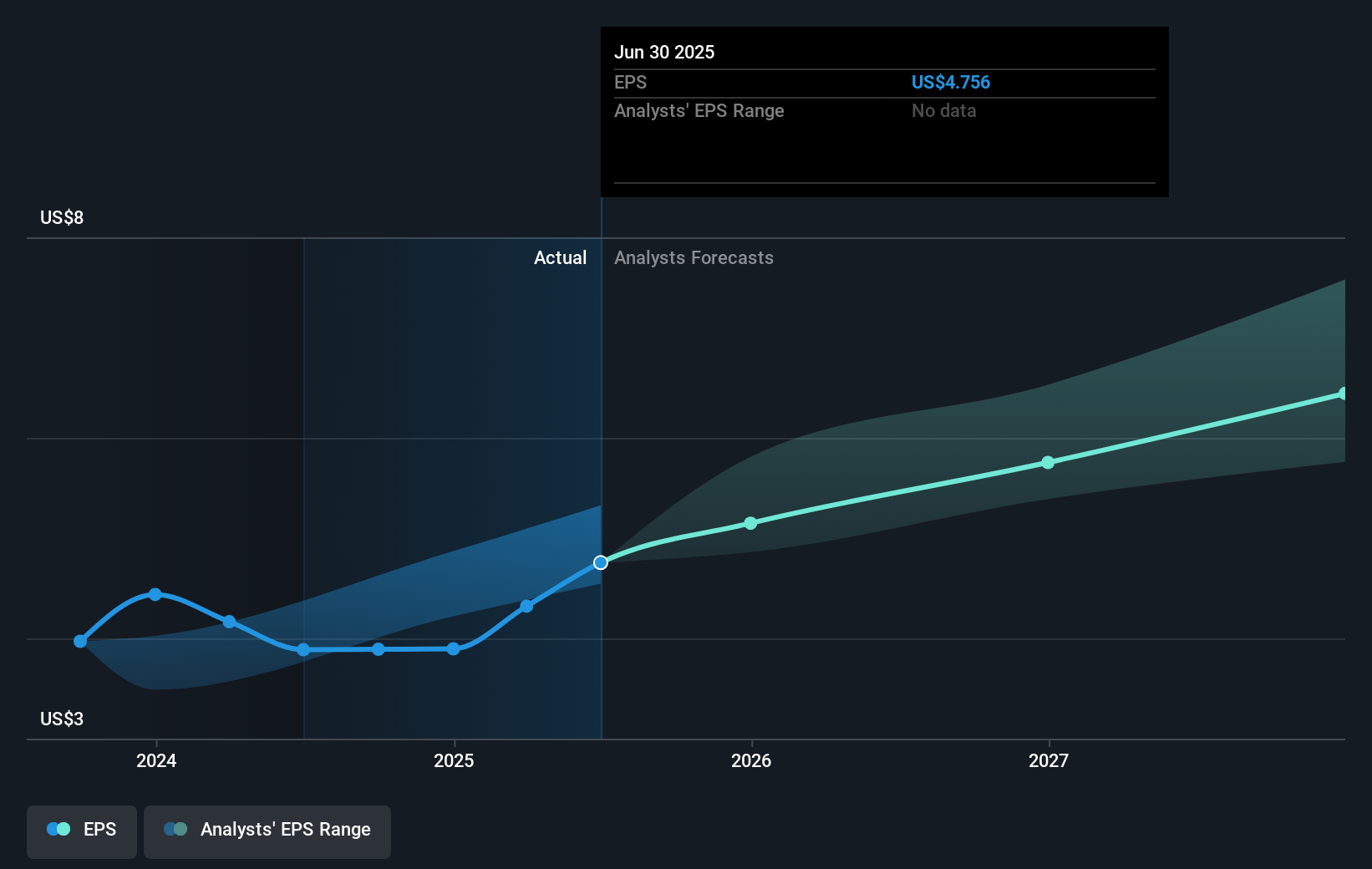Expand the Jun 30 2025 tooltip details
1372x869 pixels.
pos(665,52)
